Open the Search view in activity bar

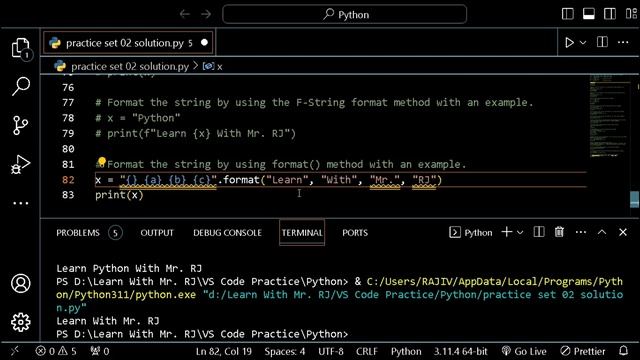pos(20,87)
